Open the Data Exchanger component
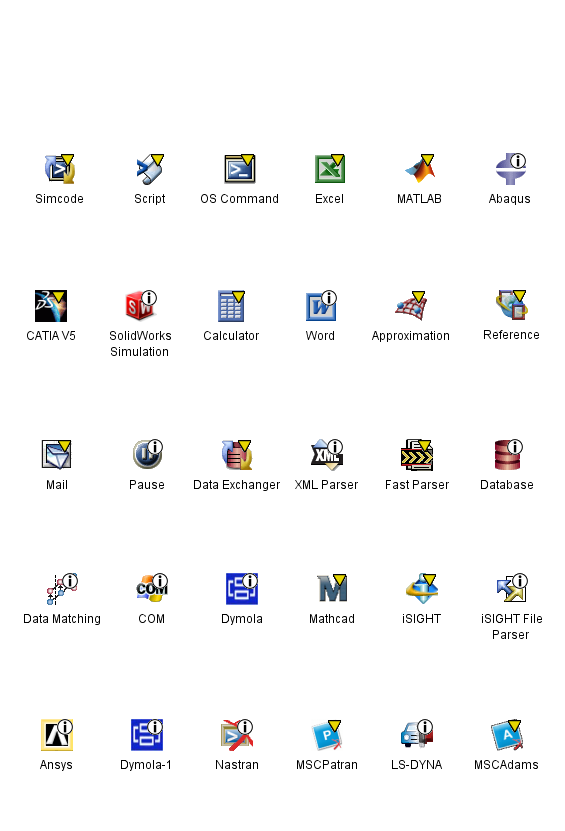 point(236,455)
